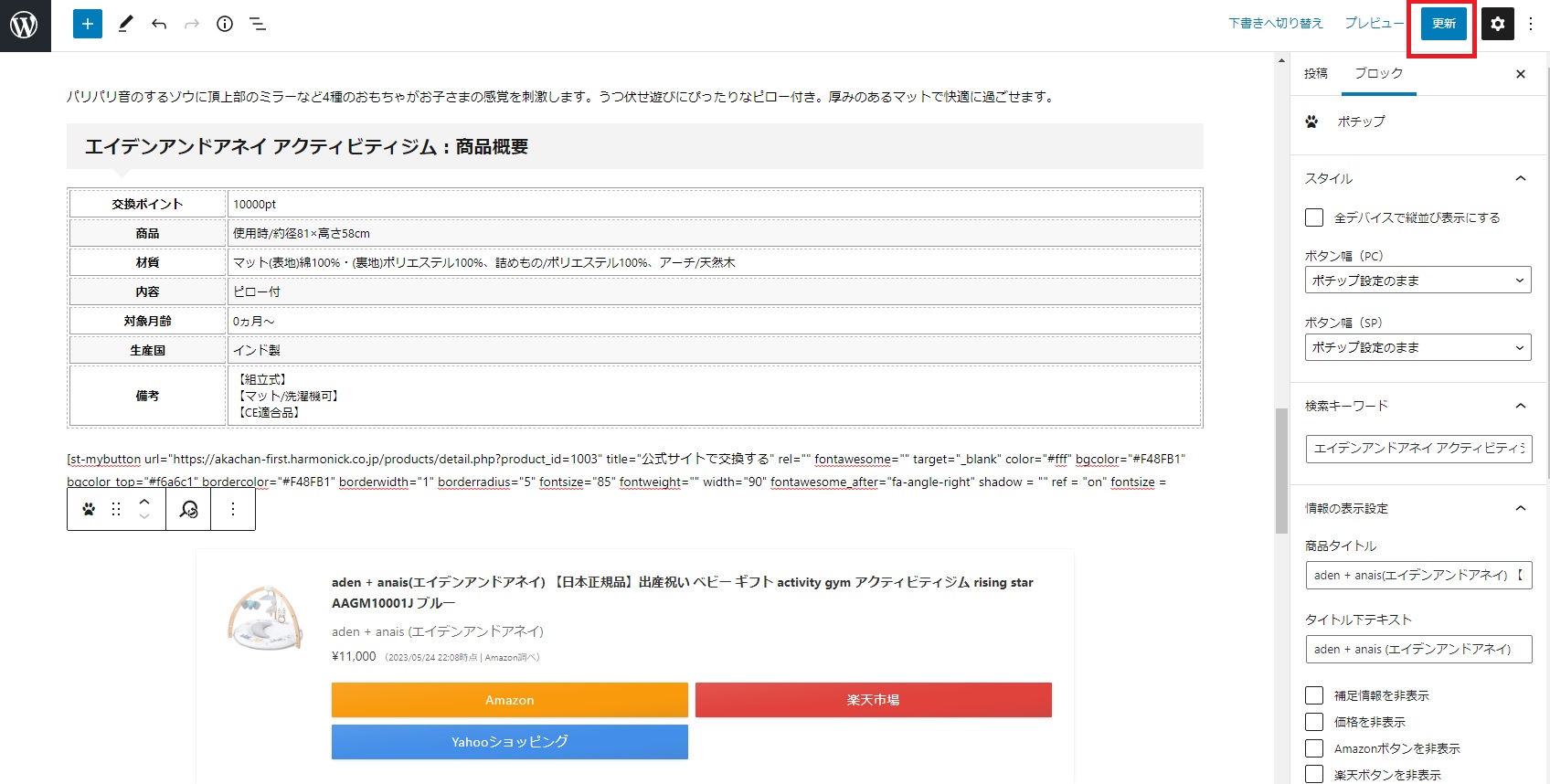Open the WordPress logo menu

(x=25, y=25)
